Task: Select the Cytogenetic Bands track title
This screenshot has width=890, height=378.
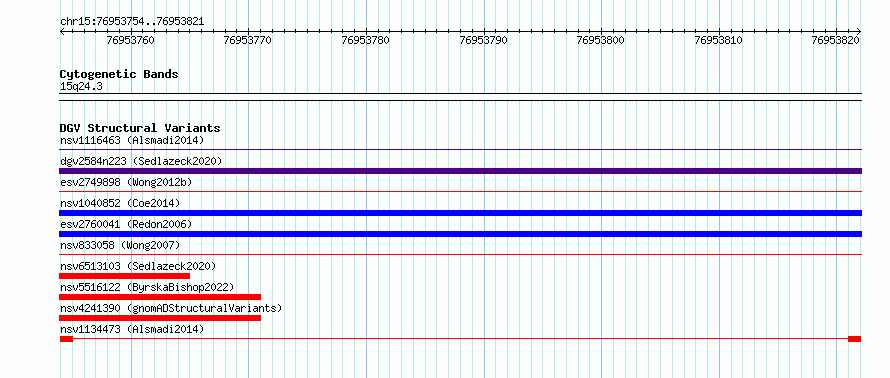Action: click(x=119, y=74)
